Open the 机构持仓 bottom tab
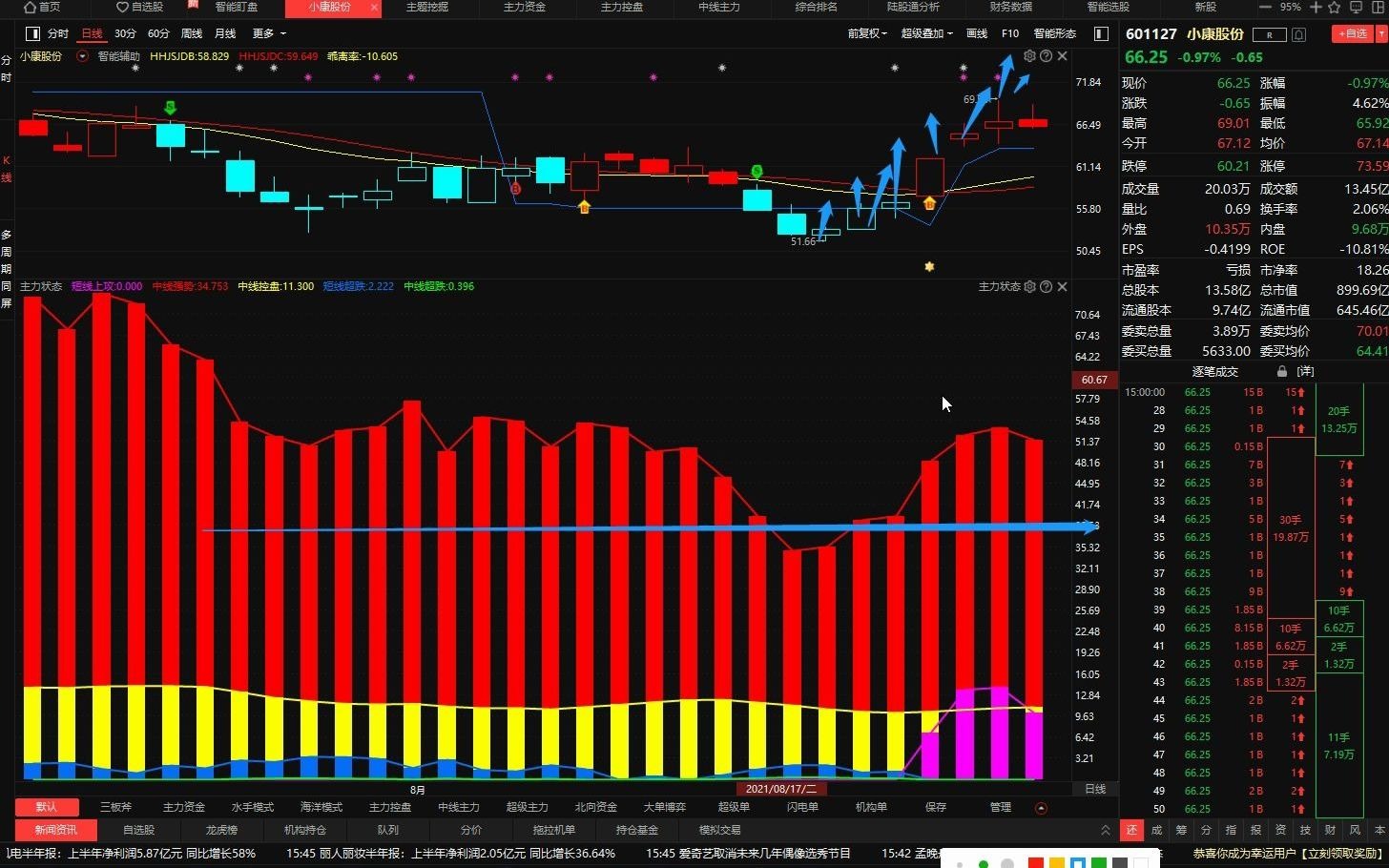The height and width of the screenshot is (868, 1389). [305, 830]
